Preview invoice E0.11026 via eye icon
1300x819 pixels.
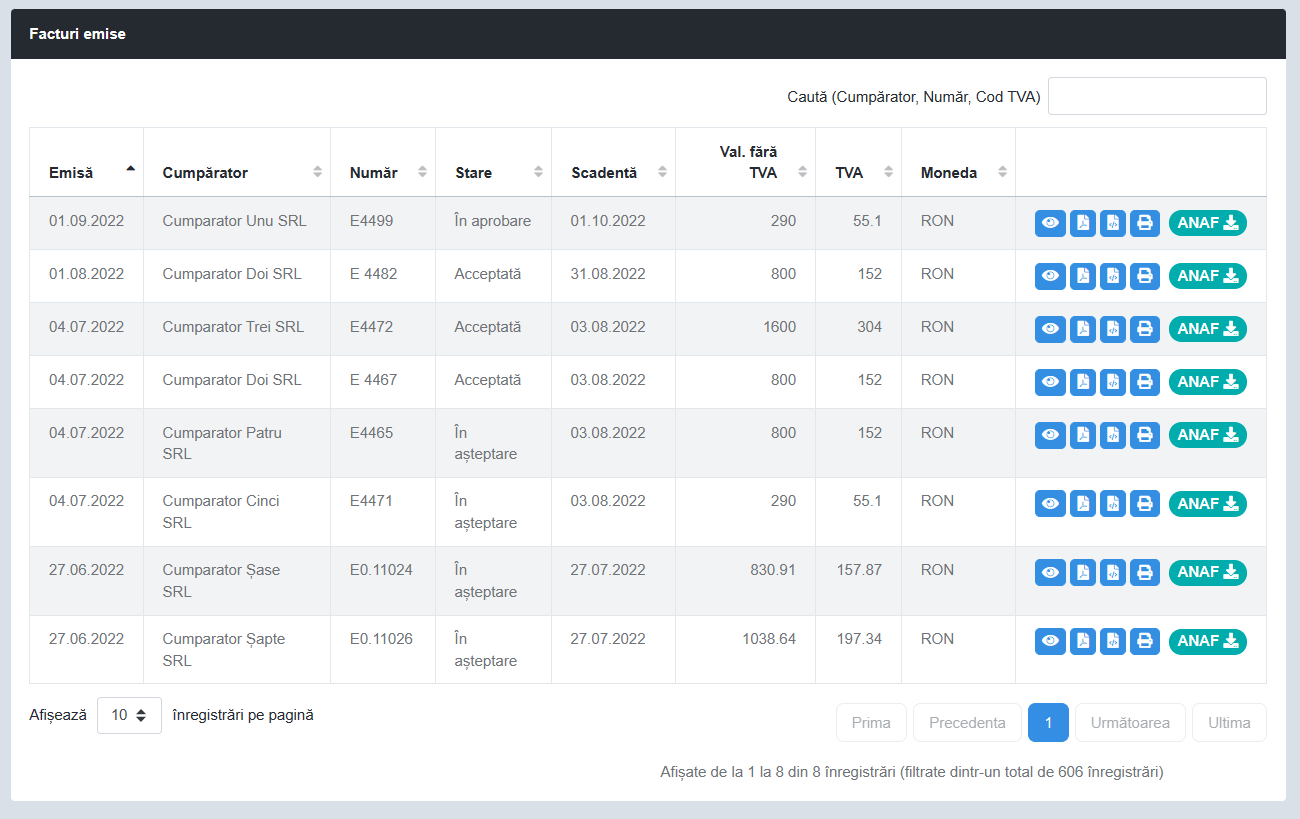pyautogui.click(x=1050, y=641)
